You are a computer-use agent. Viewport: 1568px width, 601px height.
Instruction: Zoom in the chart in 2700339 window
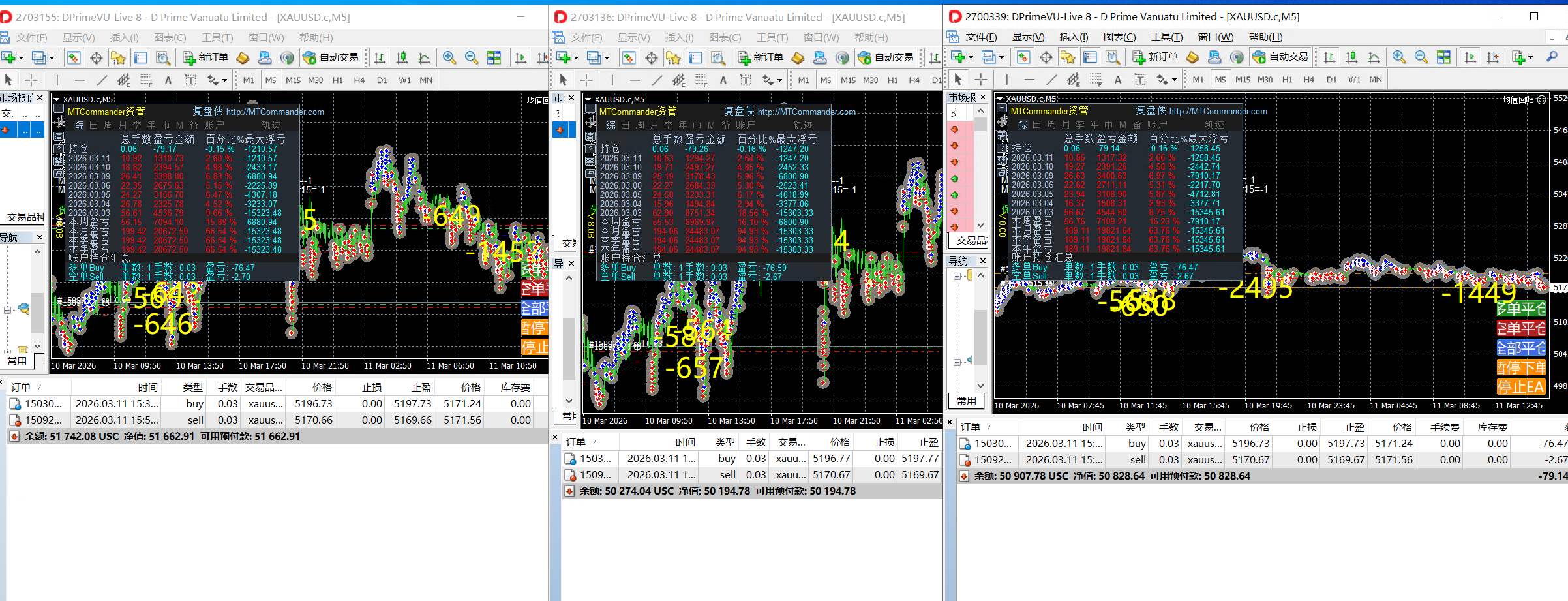click(1399, 57)
